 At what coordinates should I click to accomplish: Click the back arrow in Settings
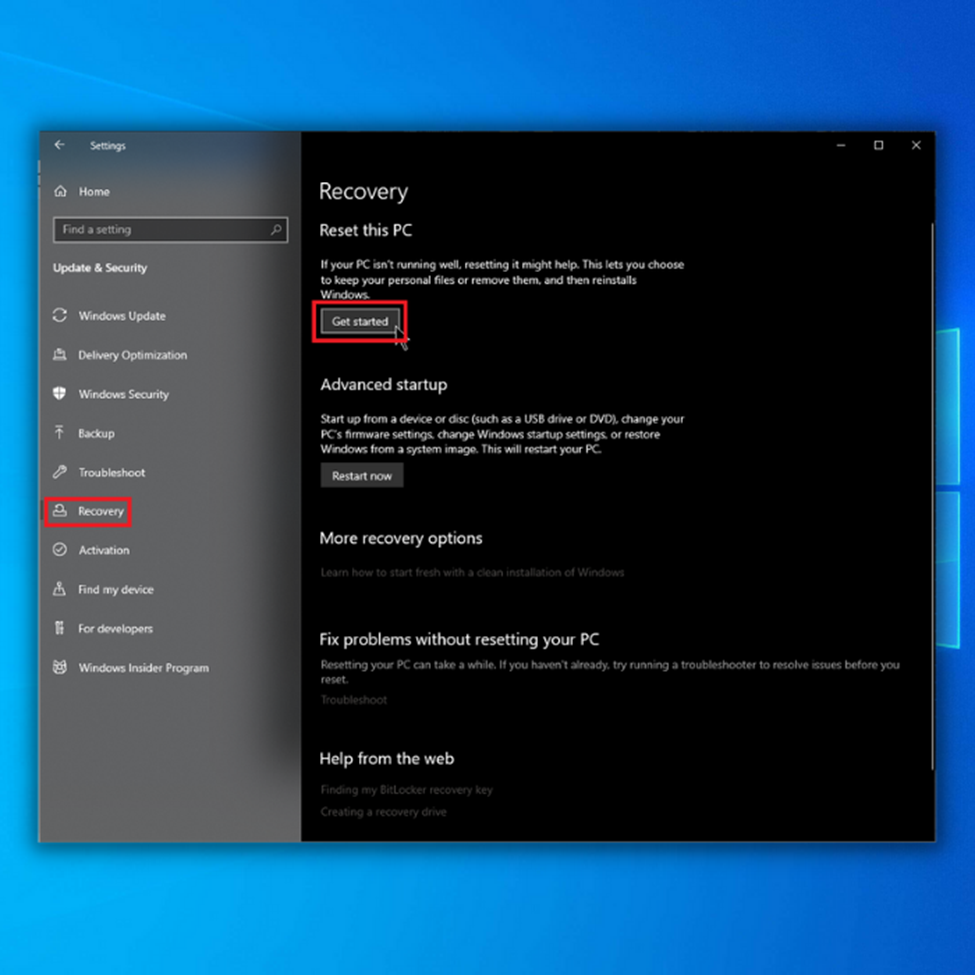pos(60,145)
